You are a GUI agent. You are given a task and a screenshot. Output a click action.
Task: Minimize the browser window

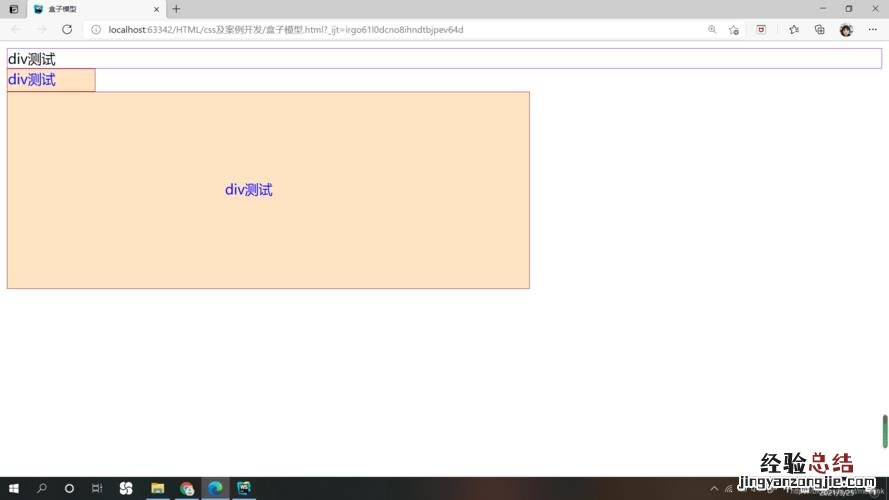tap(823, 9)
